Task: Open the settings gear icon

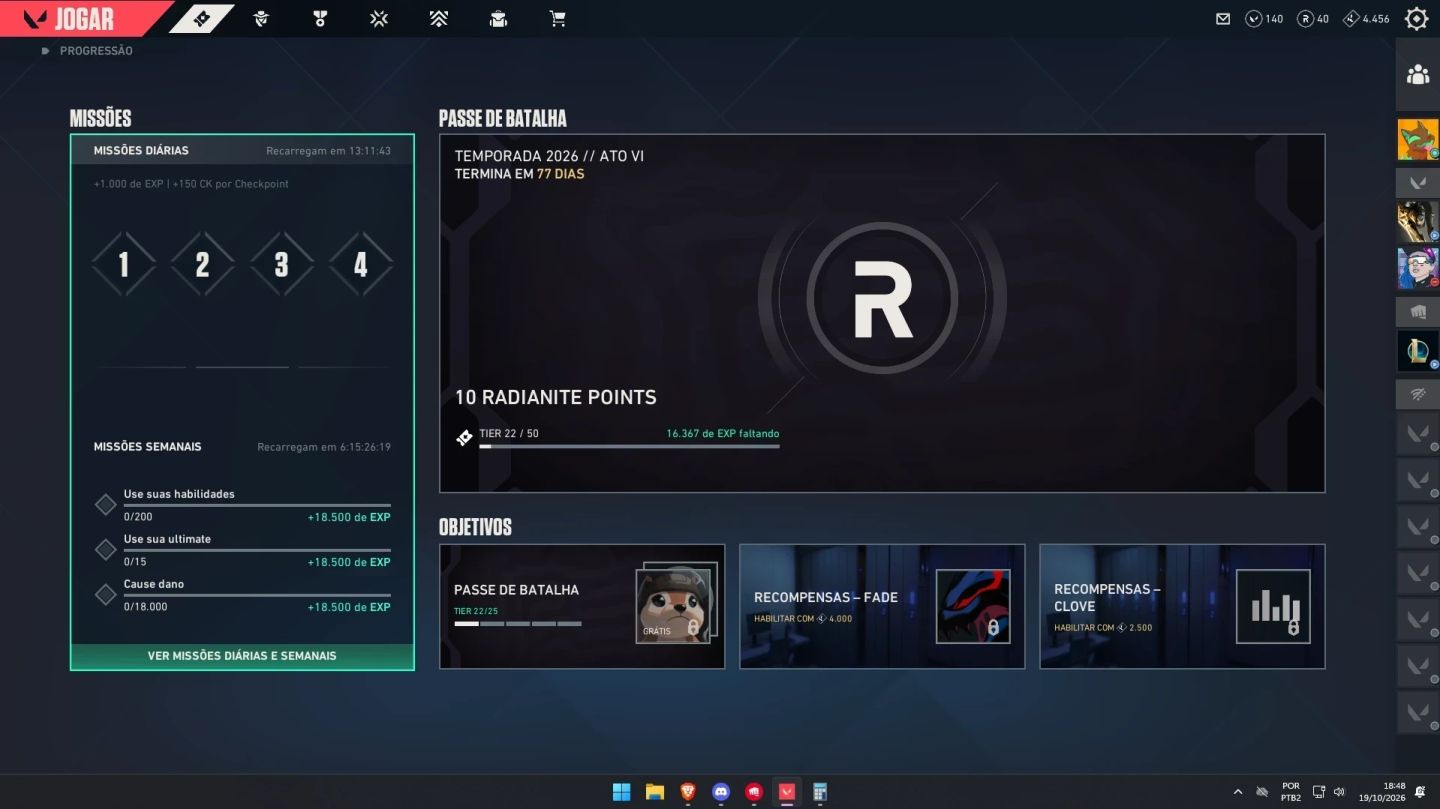Action: pyautogui.click(x=1417, y=18)
